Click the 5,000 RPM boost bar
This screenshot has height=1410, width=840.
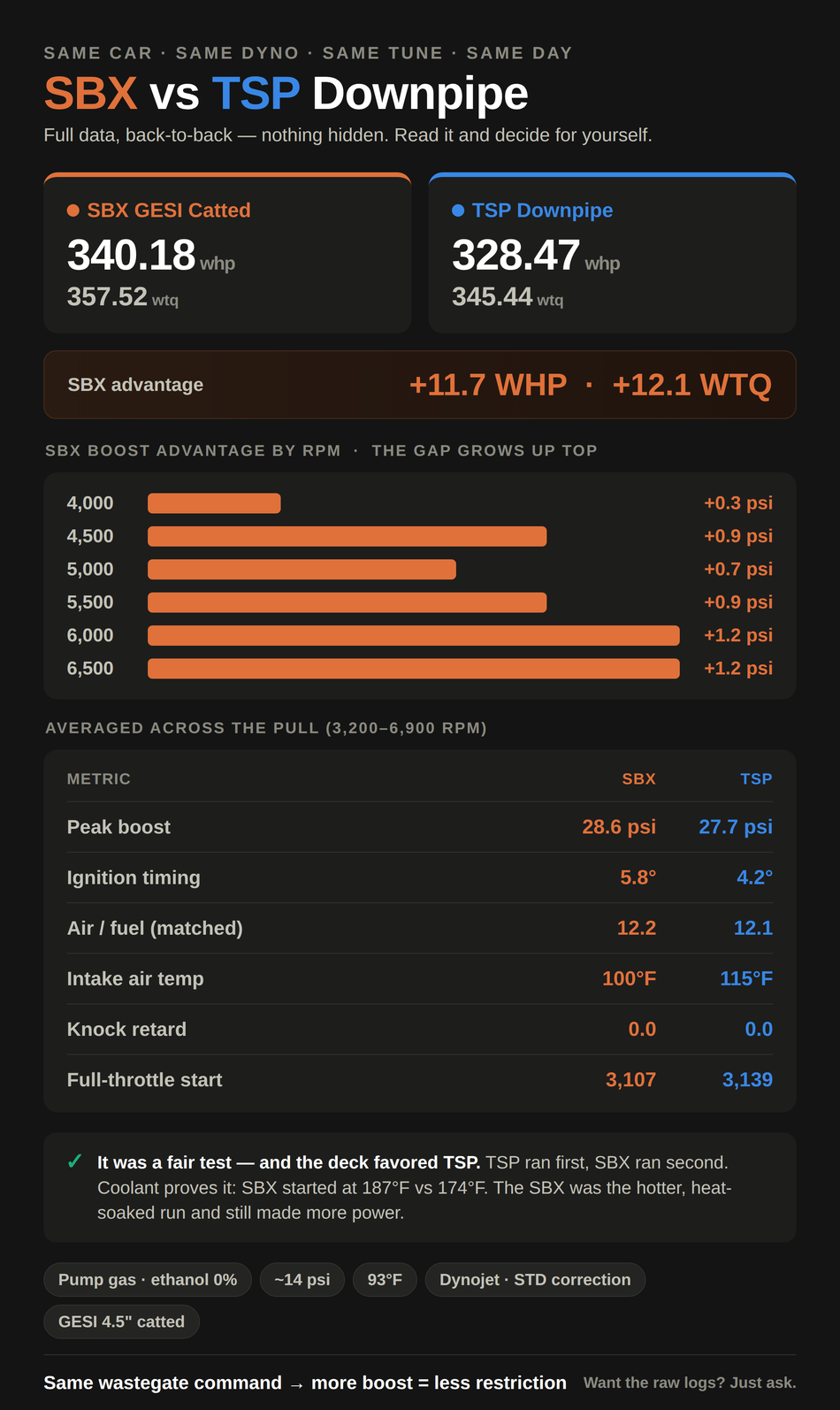(x=302, y=570)
